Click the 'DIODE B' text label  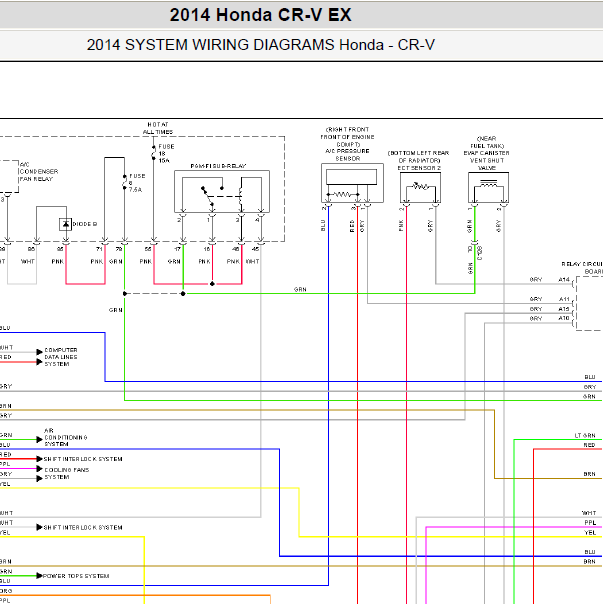85,224
